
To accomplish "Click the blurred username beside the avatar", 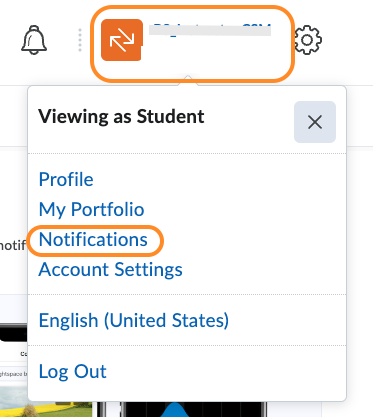I will click(210, 30).
